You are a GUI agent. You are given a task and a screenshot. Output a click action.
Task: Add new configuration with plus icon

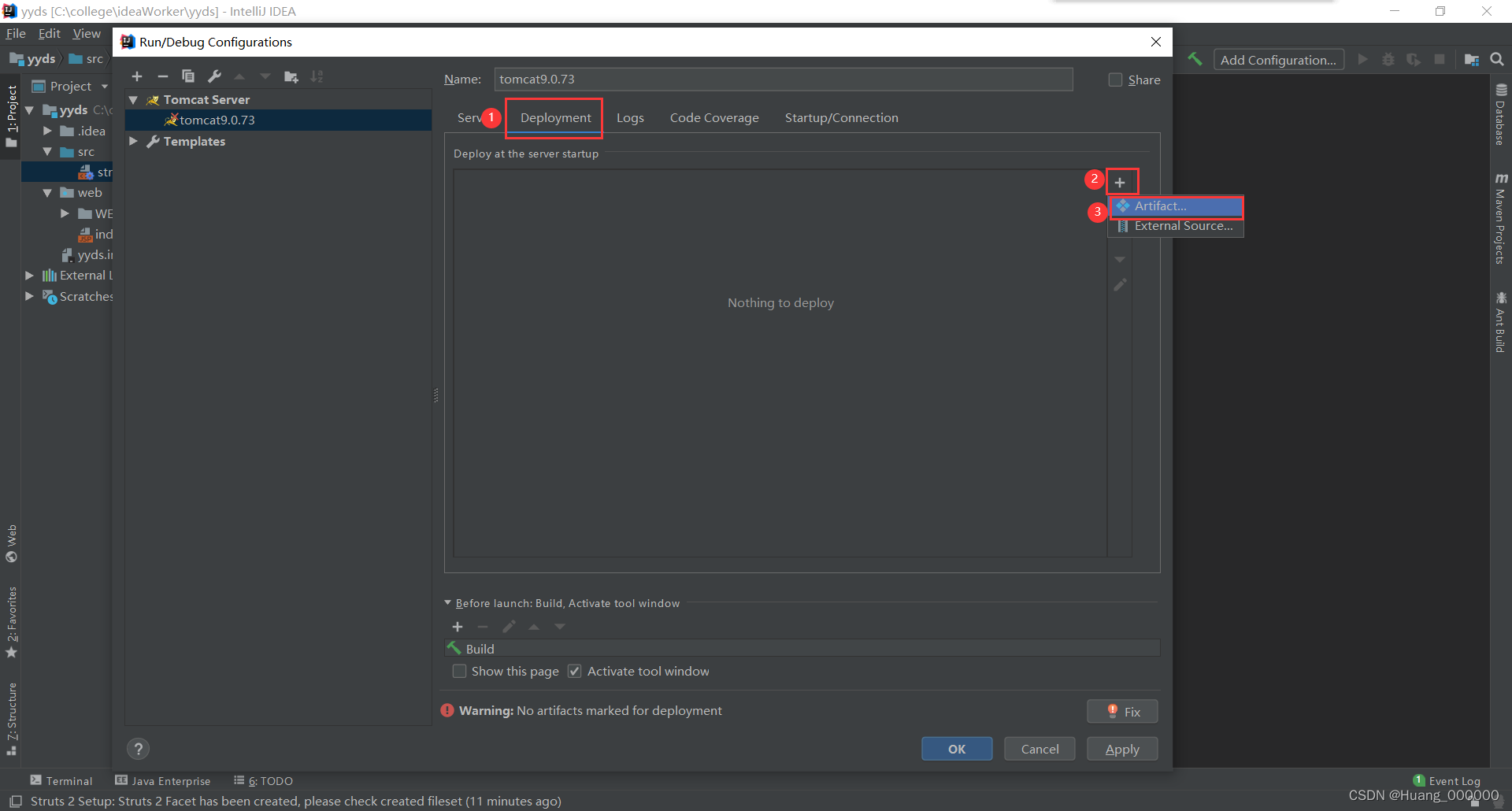click(x=137, y=76)
